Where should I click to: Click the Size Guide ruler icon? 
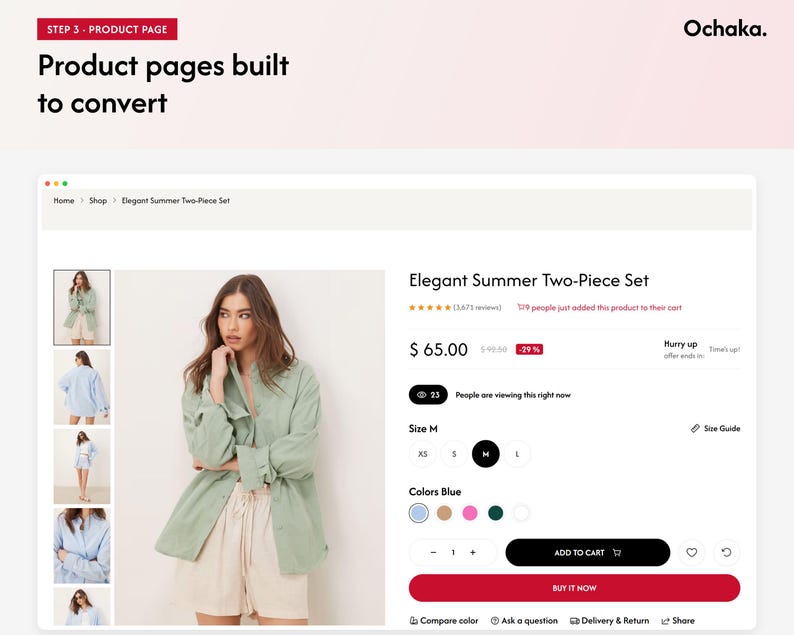(x=695, y=428)
